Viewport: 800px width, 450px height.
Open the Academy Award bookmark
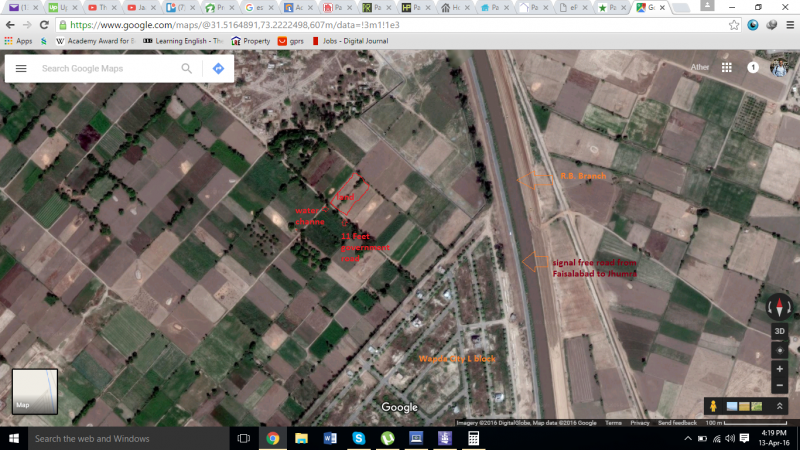pos(95,41)
